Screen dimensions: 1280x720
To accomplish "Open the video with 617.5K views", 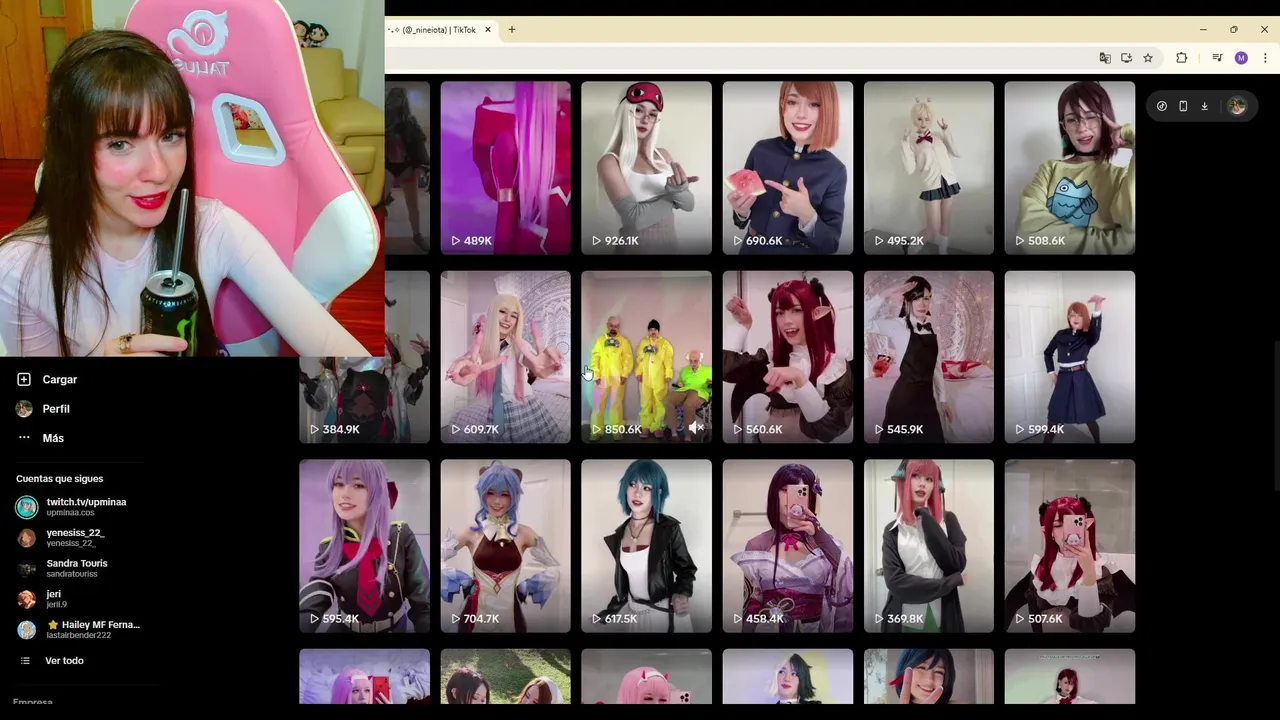I will pyautogui.click(x=647, y=546).
